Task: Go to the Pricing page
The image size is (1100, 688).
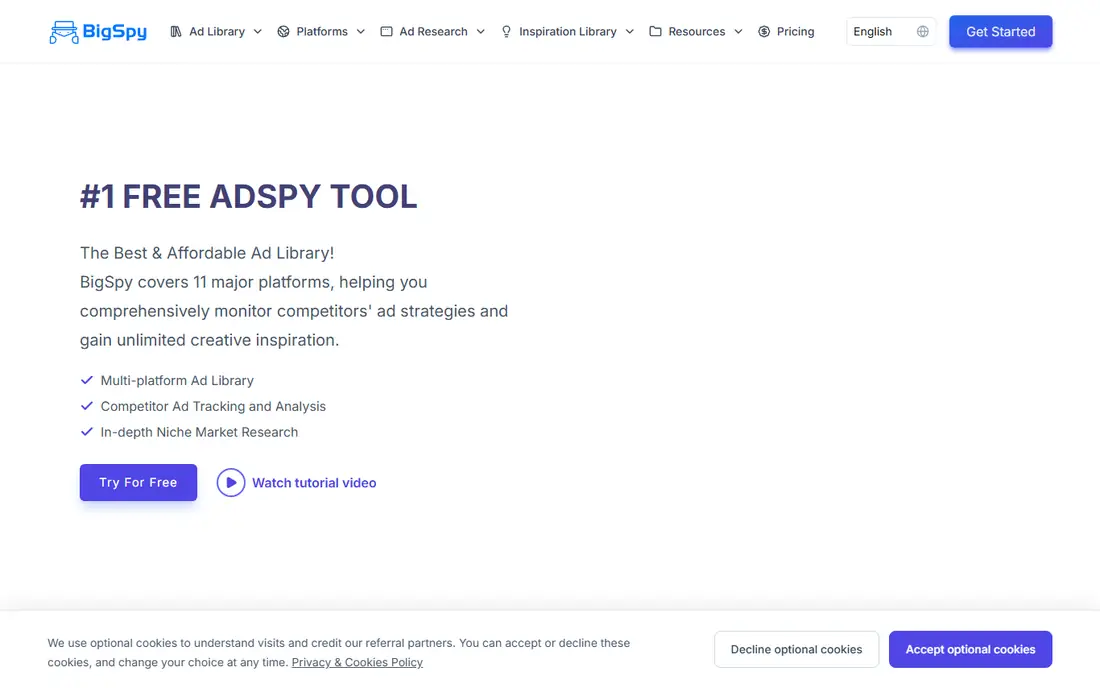Action: pos(786,32)
